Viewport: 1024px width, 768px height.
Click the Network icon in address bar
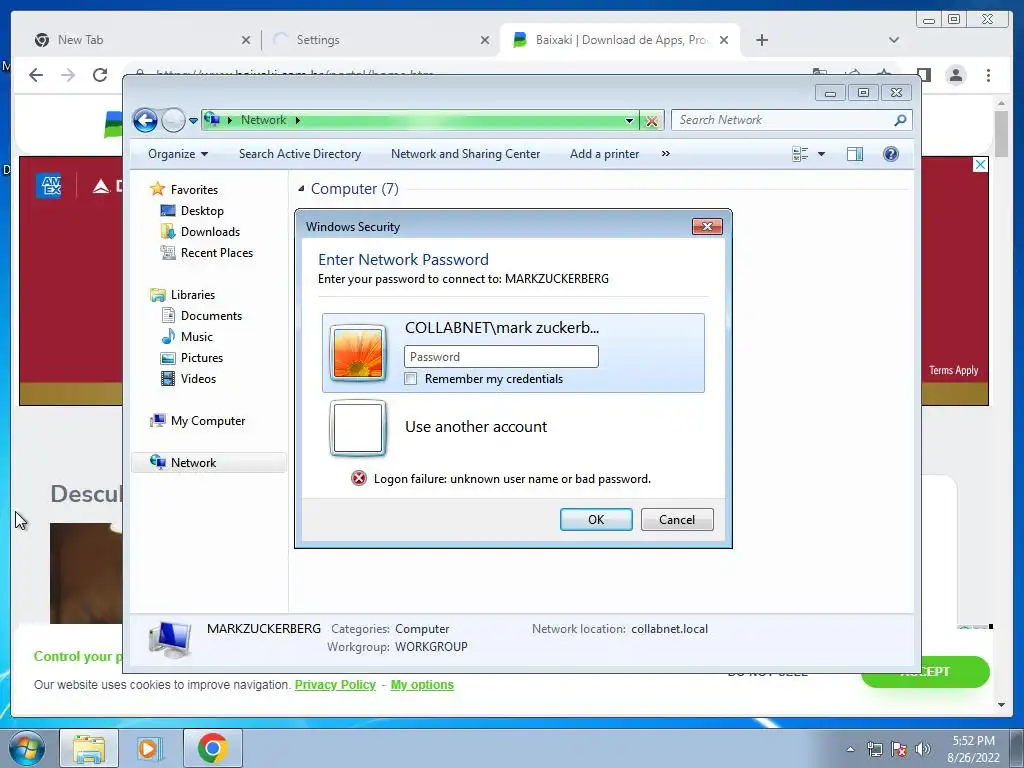(x=212, y=120)
